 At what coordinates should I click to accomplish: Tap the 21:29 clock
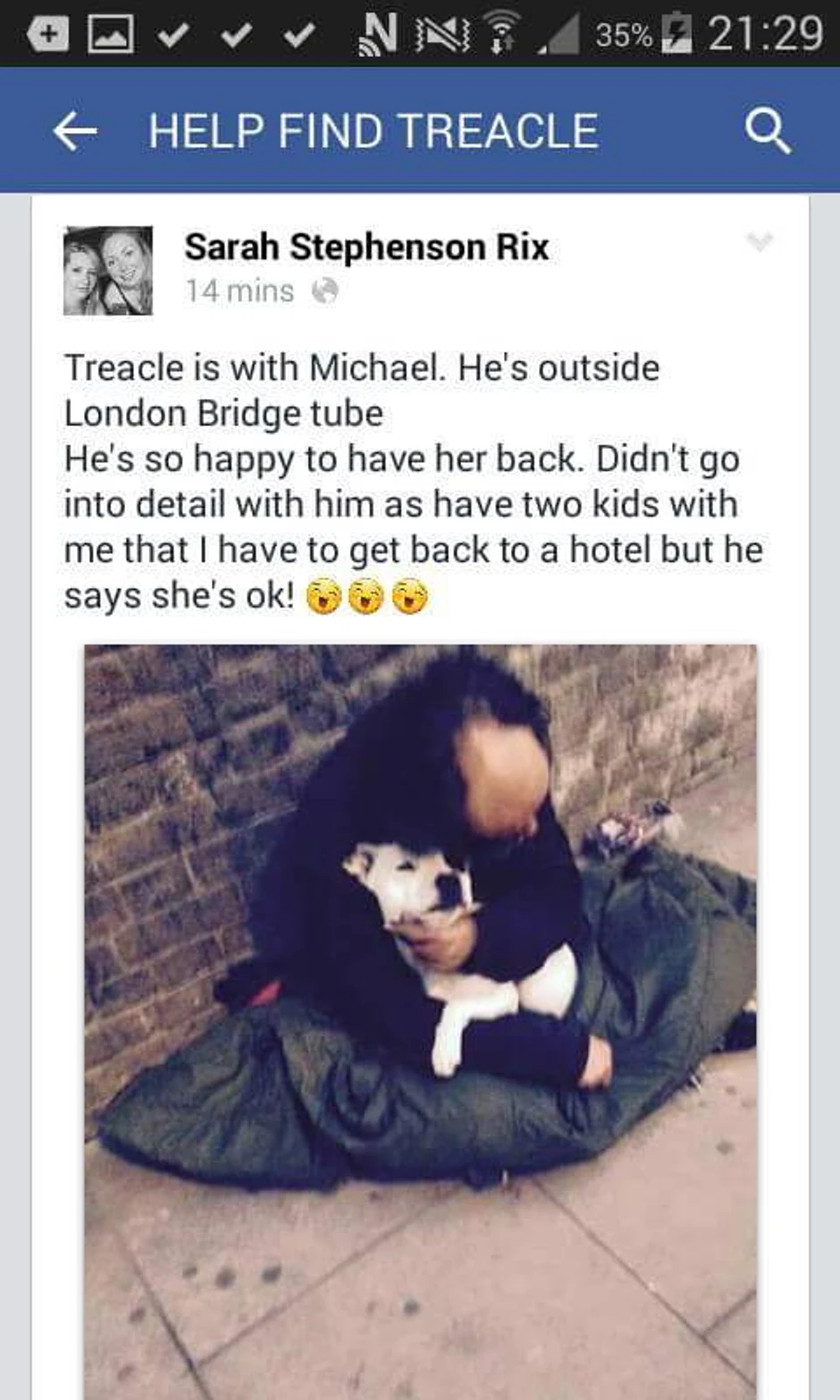(x=765, y=33)
